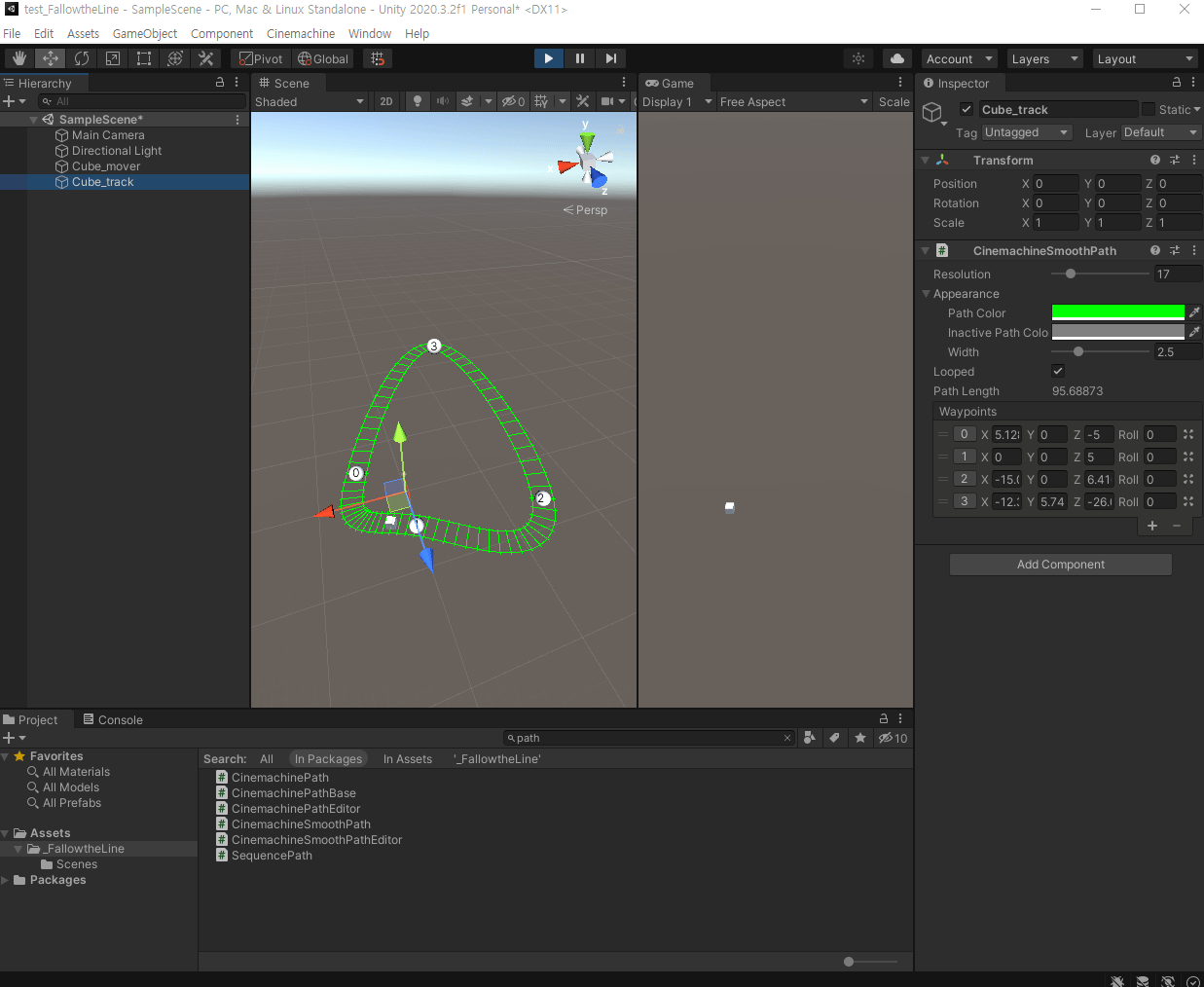
Task: Open the Cinemachine menu
Action: click(x=301, y=33)
